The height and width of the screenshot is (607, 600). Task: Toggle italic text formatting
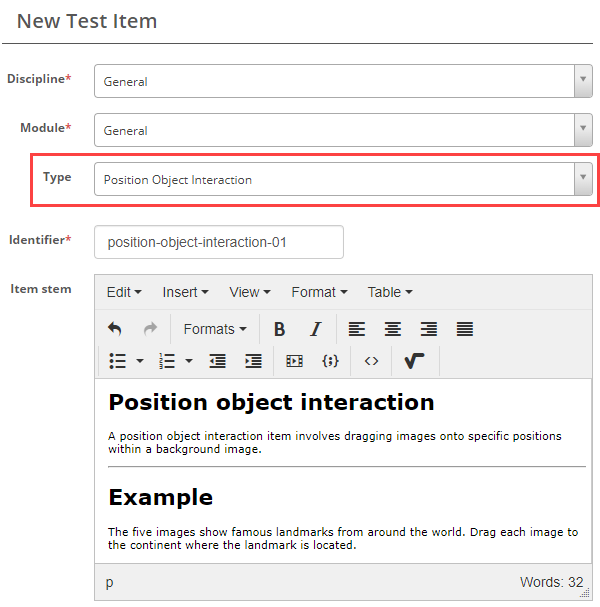point(315,329)
